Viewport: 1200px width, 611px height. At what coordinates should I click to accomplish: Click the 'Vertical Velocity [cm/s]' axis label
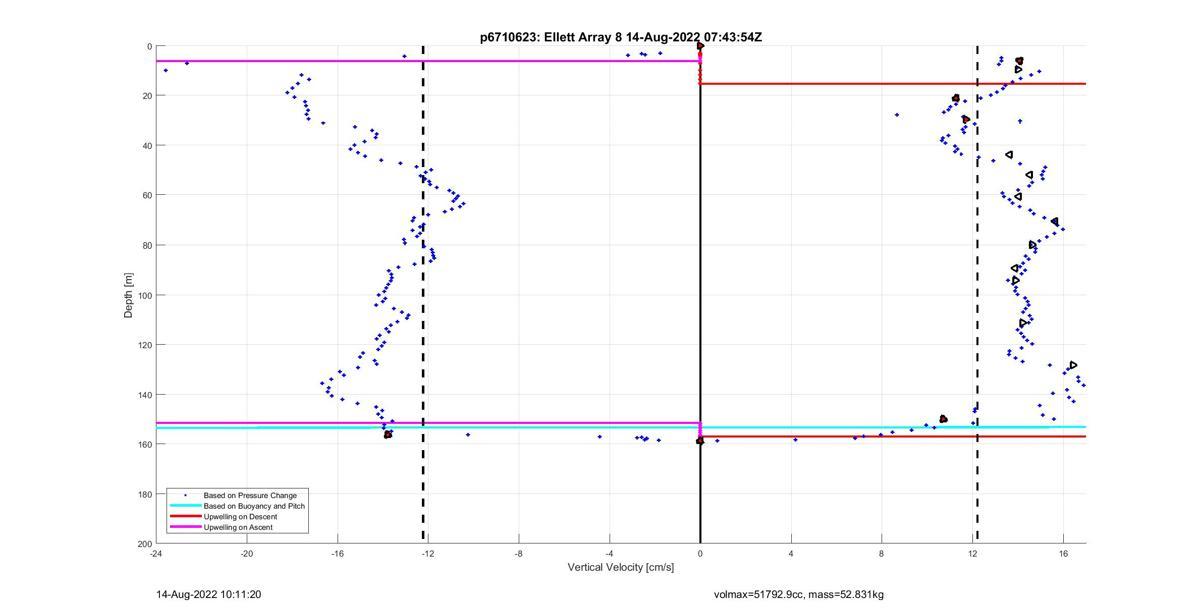(x=621, y=567)
